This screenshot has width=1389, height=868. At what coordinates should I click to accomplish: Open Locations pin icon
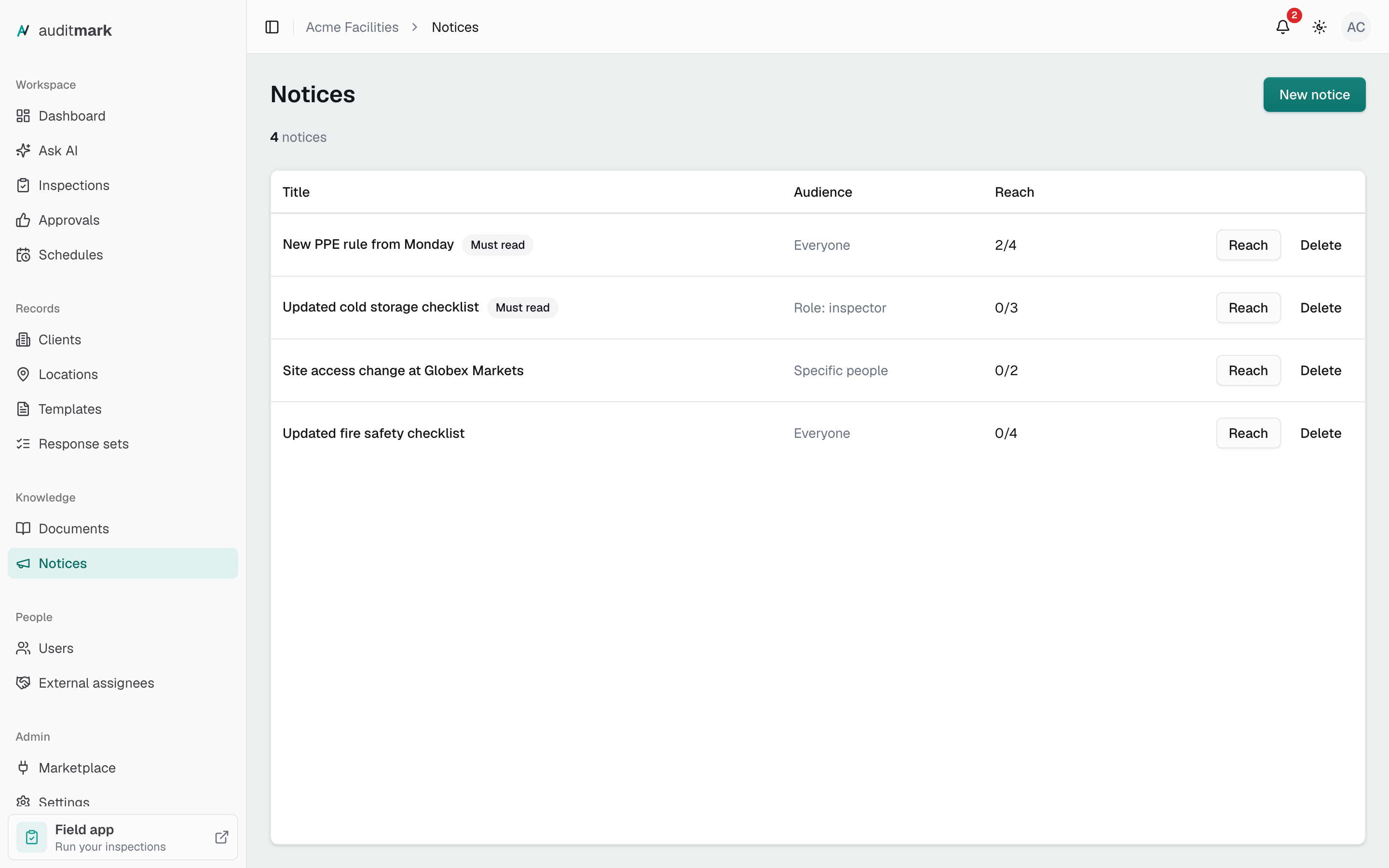[23, 374]
